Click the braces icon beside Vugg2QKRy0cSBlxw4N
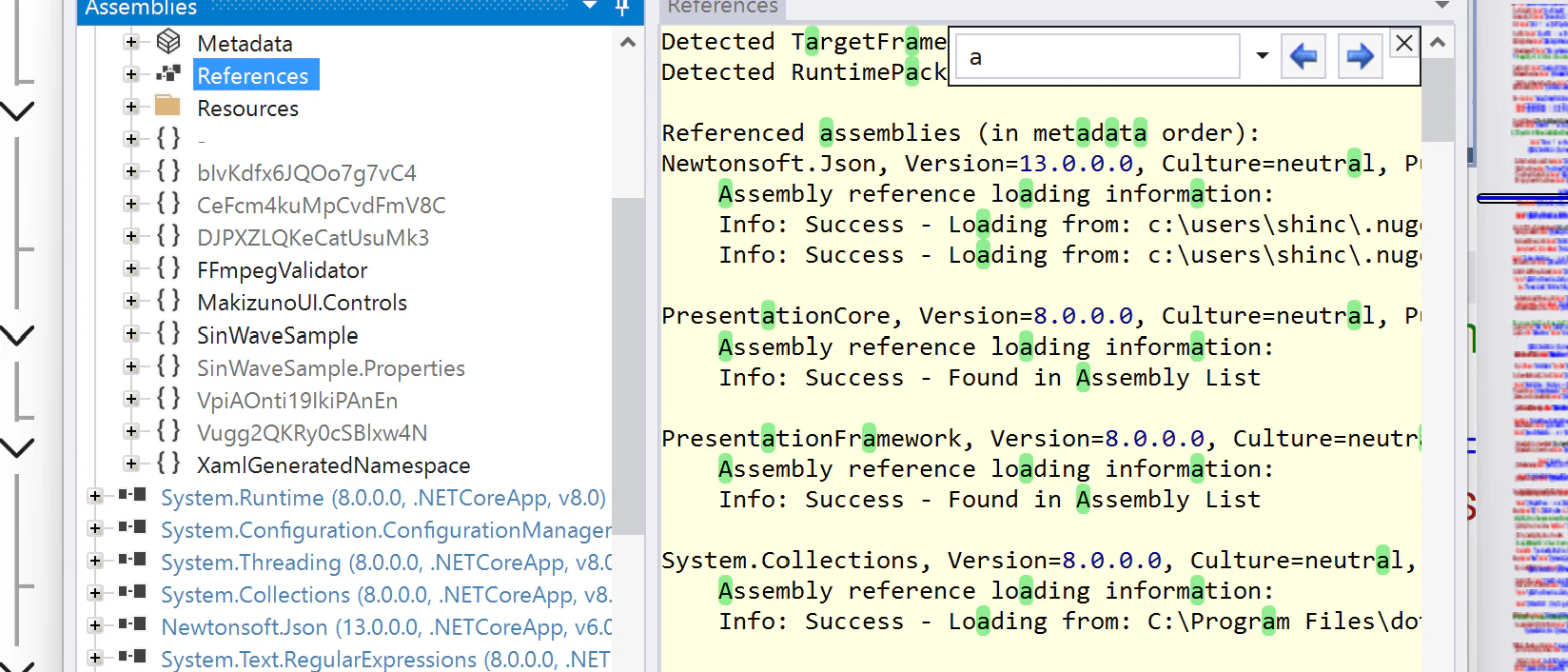This screenshot has height=672, width=1568. point(168,431)
